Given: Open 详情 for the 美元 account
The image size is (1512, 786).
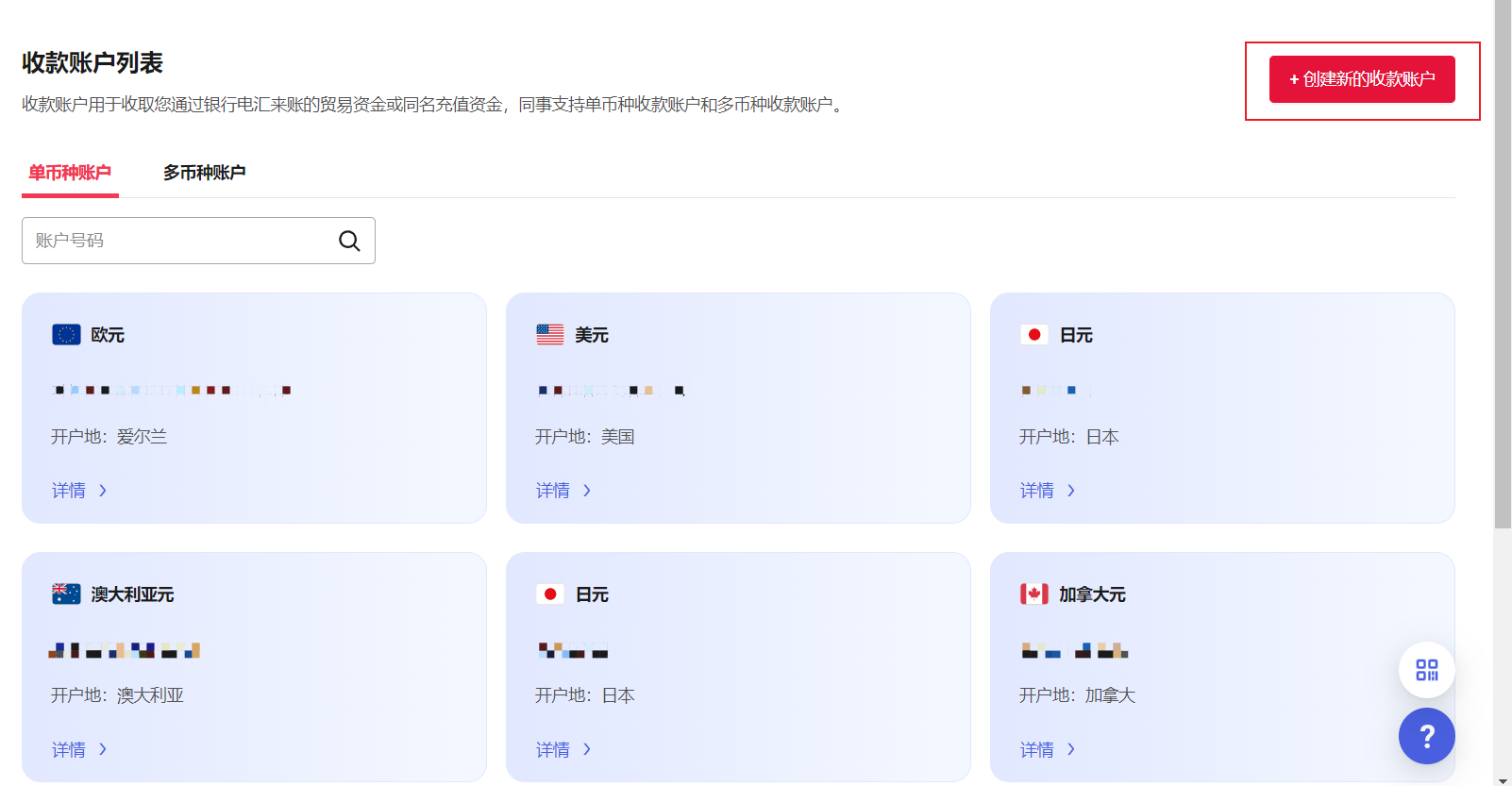Looking at the screenshot, I should (553, 491).
